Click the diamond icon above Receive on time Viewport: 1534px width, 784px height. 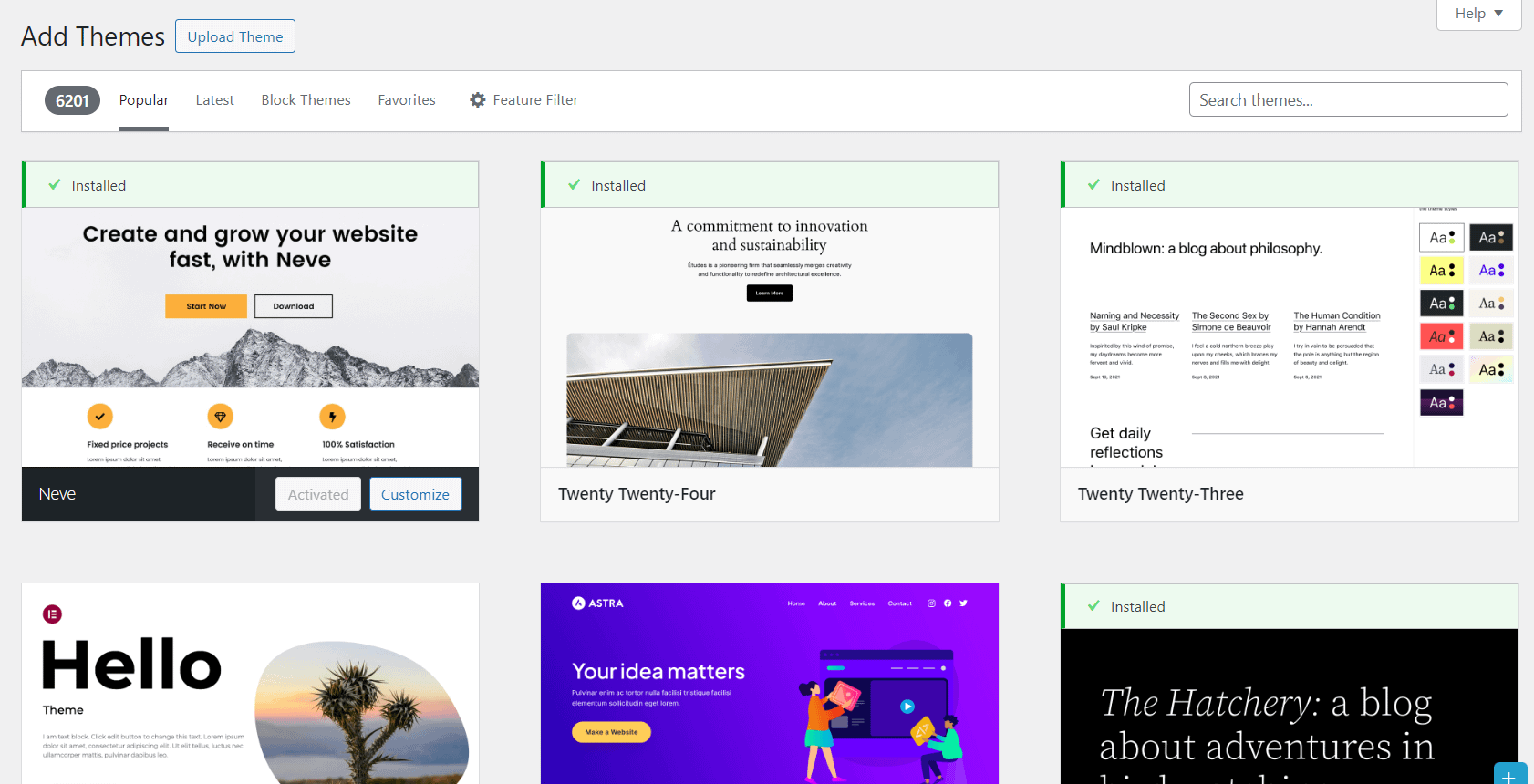(221, 417)
